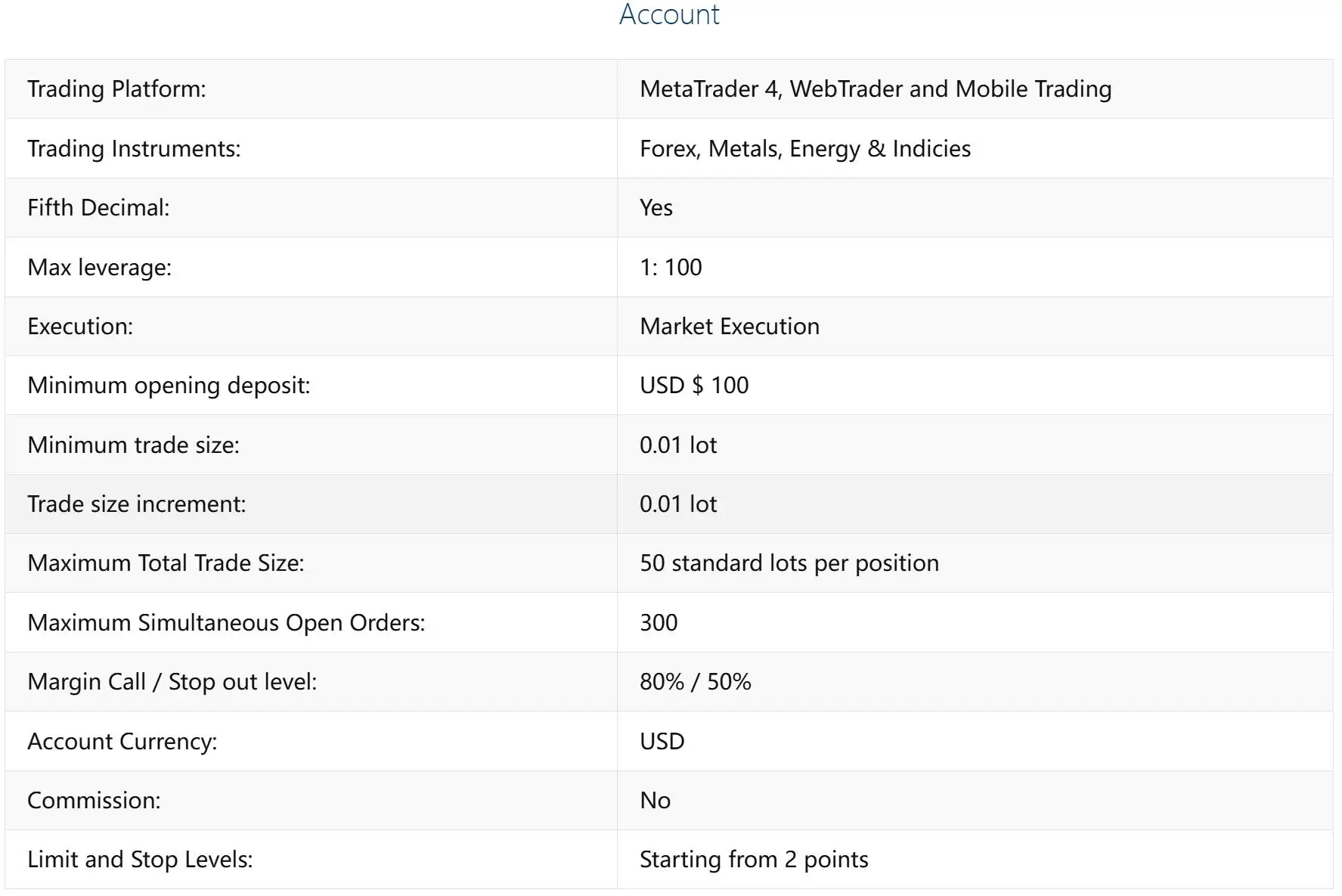Click the Market Execution value
The image size is (1342, 896).
pyautogui.click(x=729, y=327)
